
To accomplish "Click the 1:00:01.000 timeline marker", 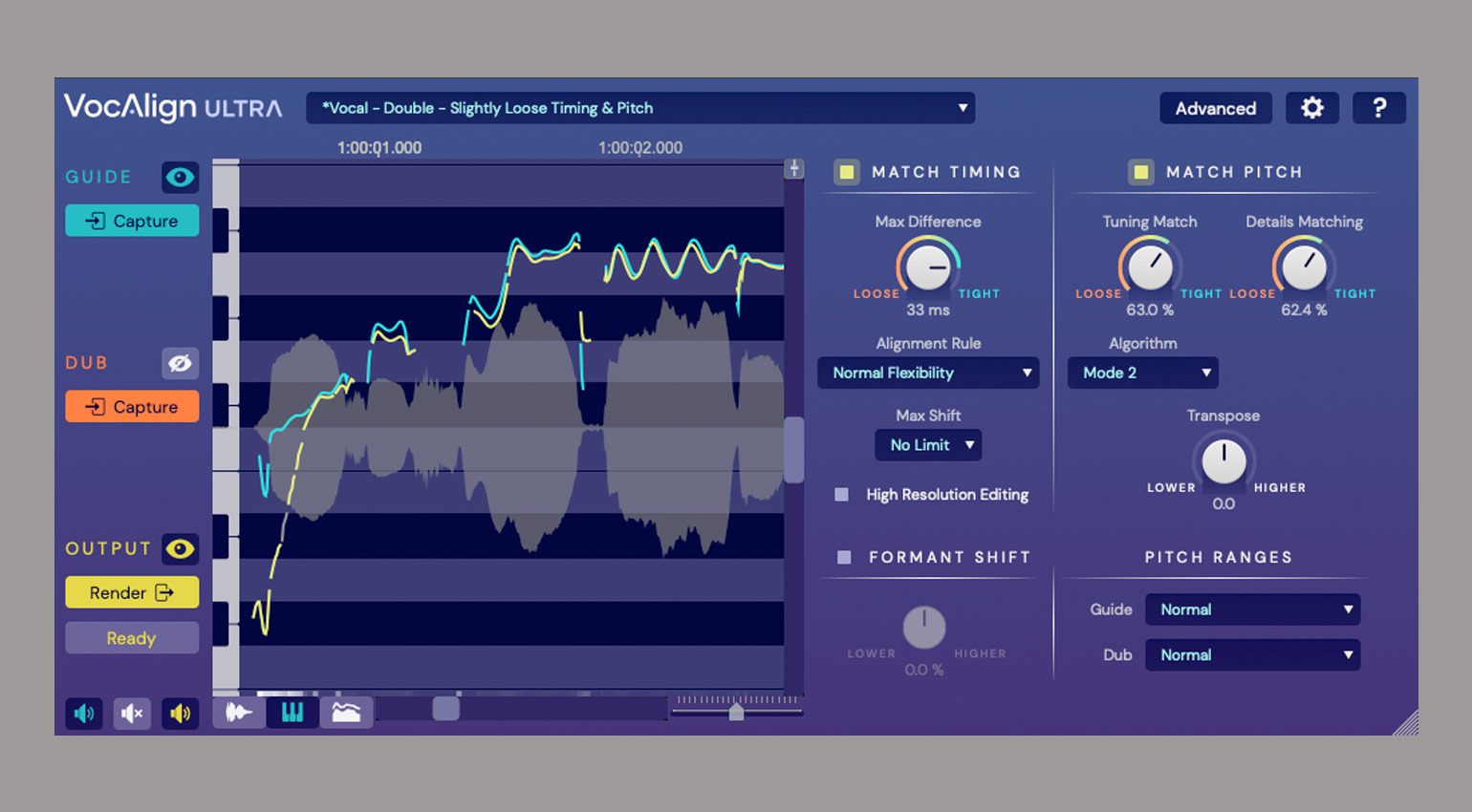I will pyautogui.click(x=379, y=148).
